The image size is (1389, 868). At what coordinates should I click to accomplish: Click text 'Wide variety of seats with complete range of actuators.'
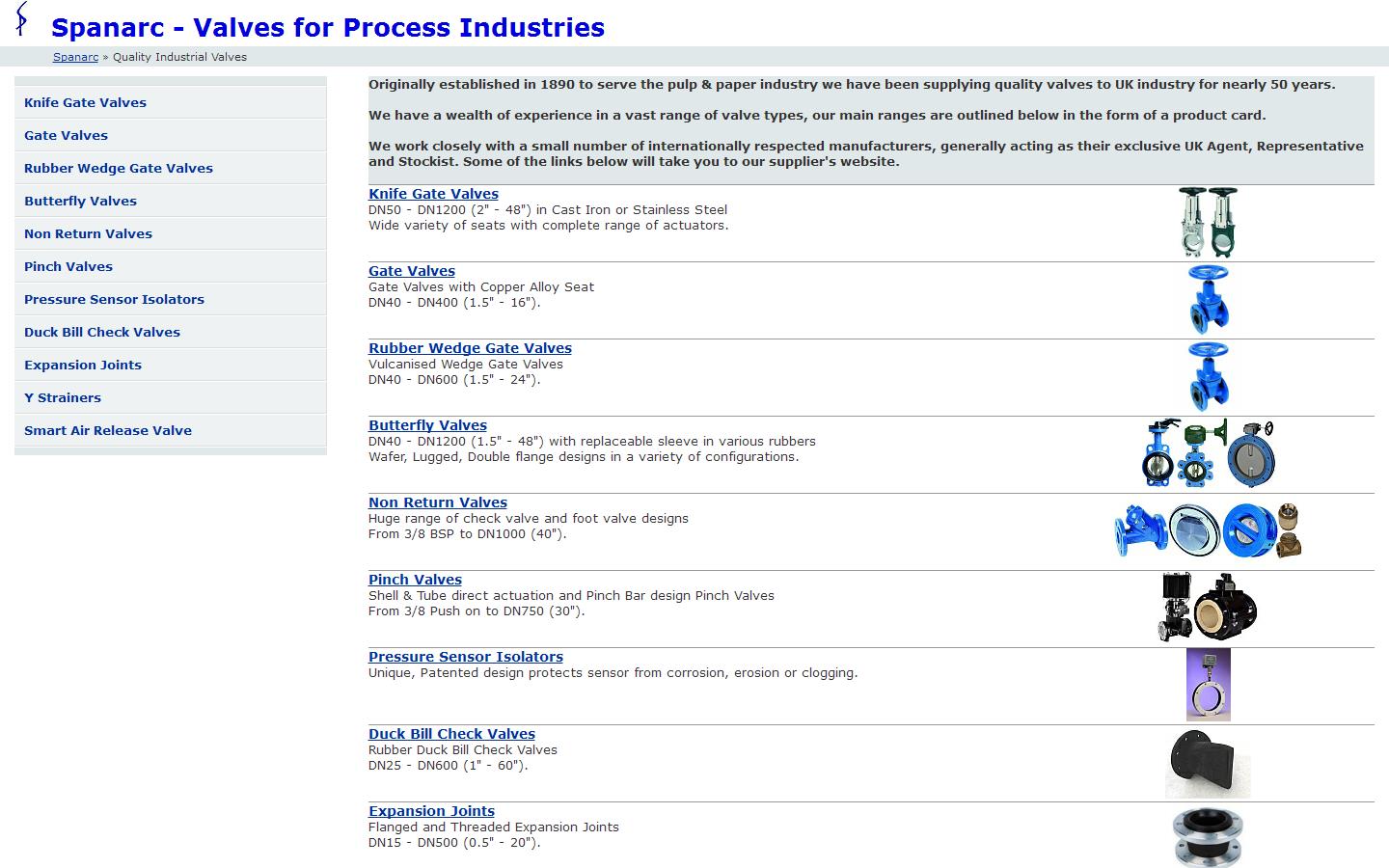click(x=549, y=225)
